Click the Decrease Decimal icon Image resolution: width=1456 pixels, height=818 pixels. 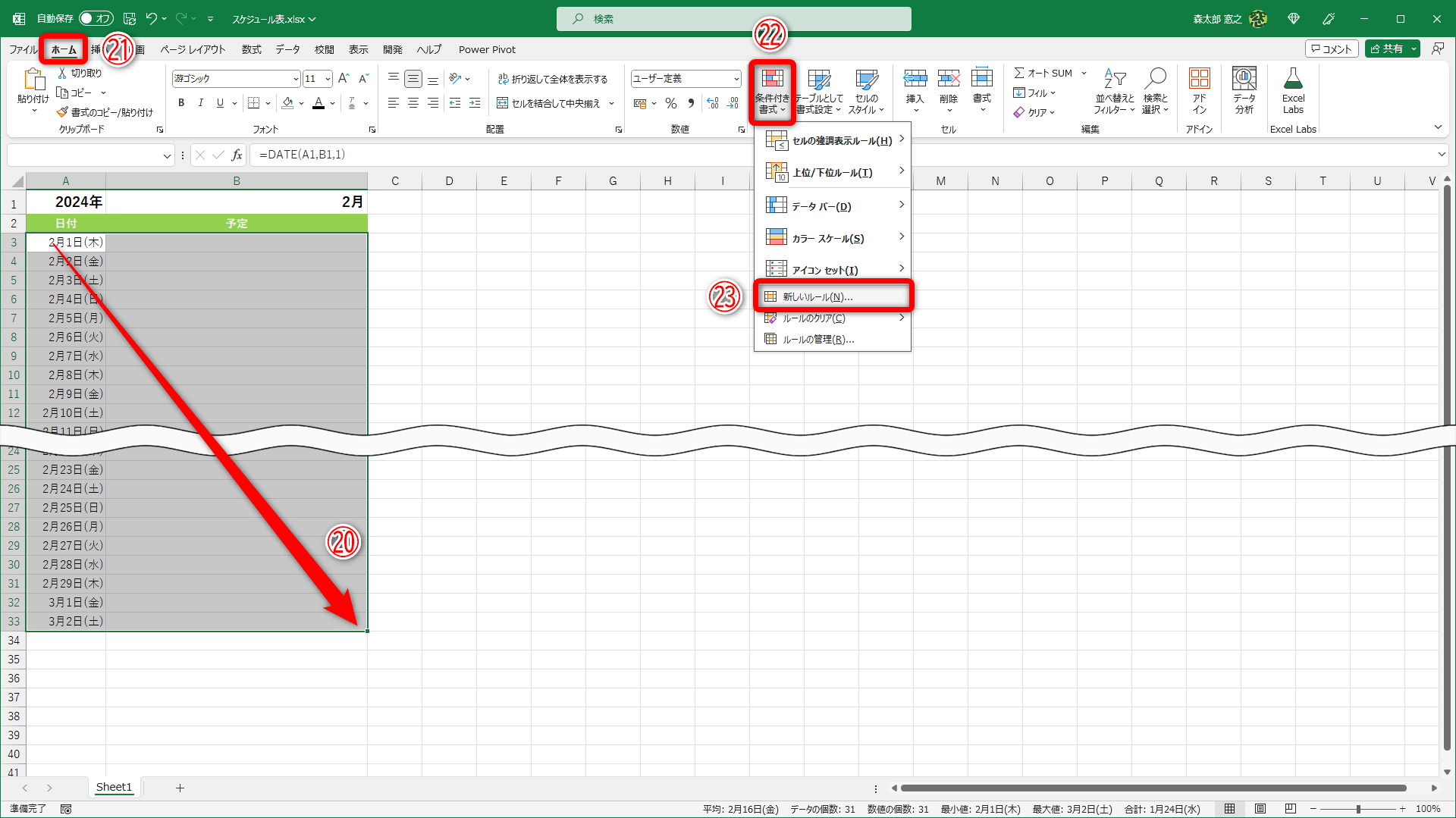click(x=733, y=103)
